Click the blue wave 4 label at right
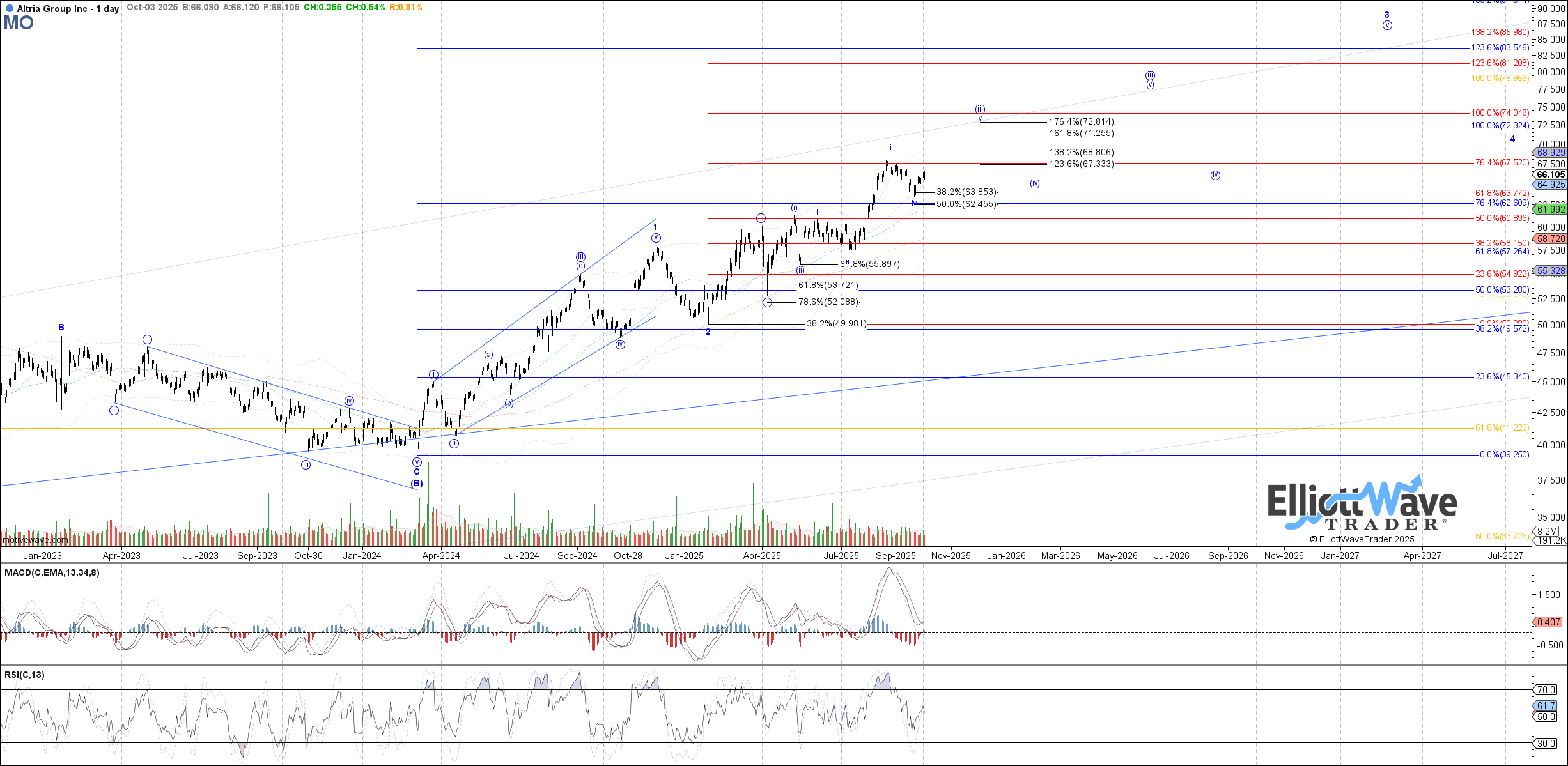 pos(1512,139)
